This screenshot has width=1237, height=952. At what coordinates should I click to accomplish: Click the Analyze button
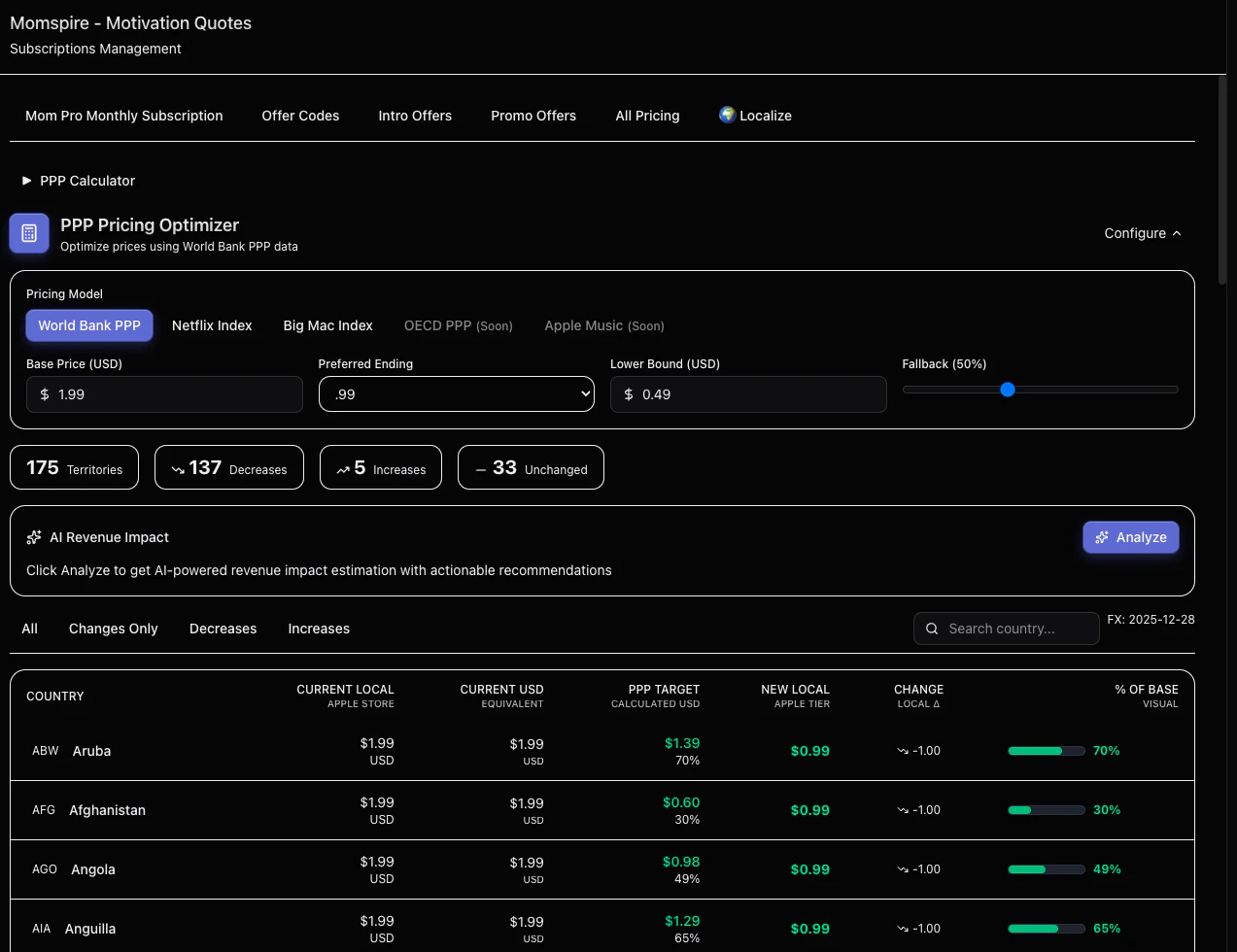point(1130,536)
